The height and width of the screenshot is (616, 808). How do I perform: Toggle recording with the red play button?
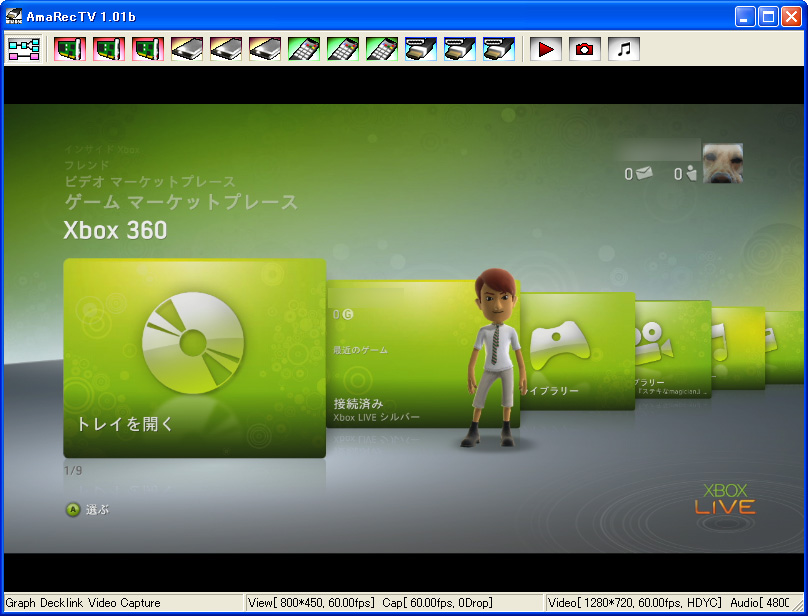545,48
